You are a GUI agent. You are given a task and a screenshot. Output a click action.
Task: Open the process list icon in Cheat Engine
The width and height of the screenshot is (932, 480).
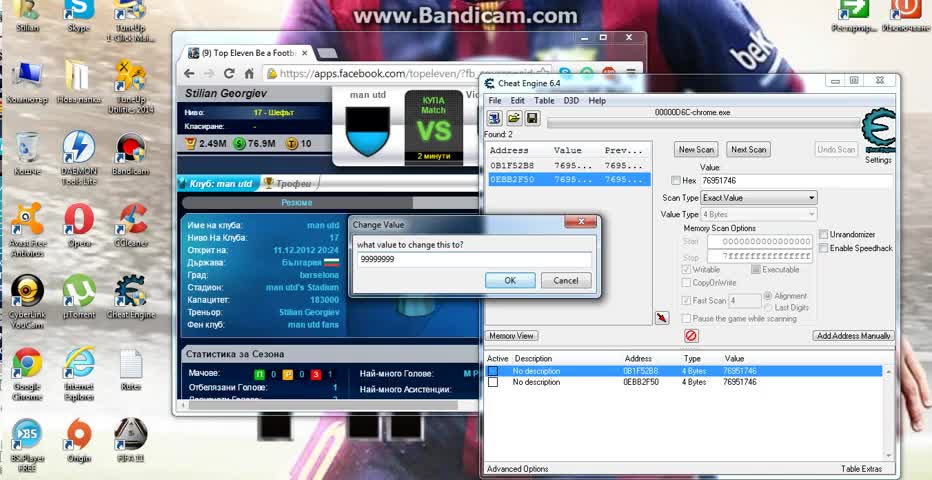(x=495, y=118)
